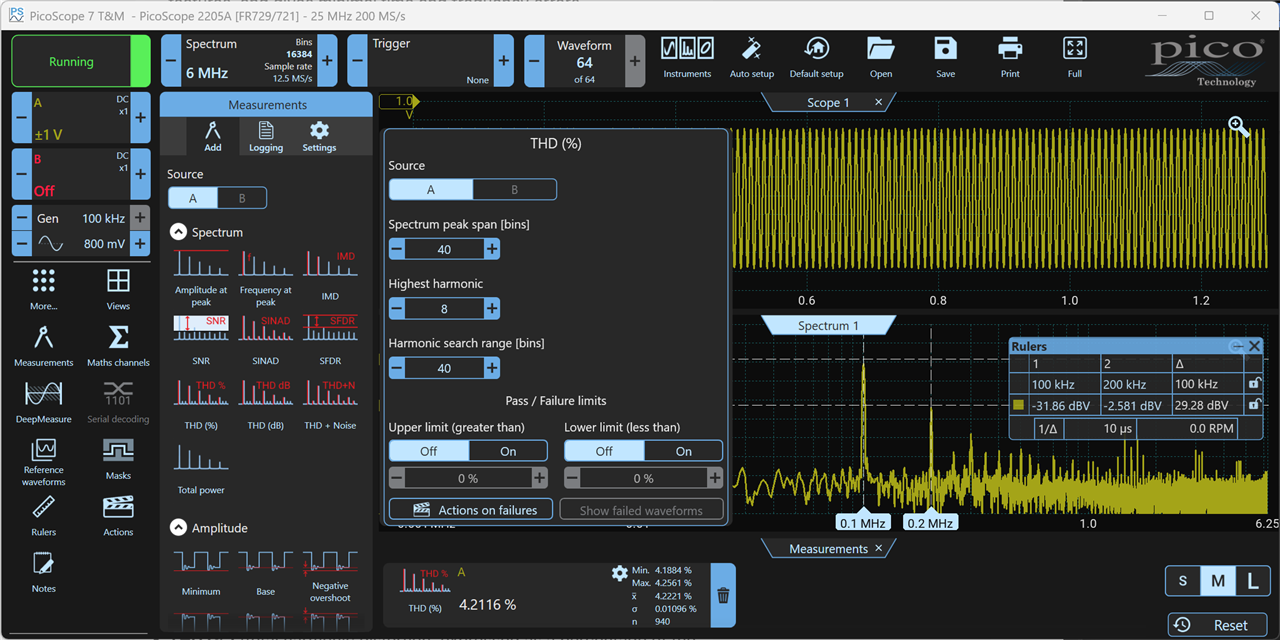This screenshot has height=640, width=1280.
Task: Click the 0.2 MHz ruler handle
Action: tap(930, 523)
